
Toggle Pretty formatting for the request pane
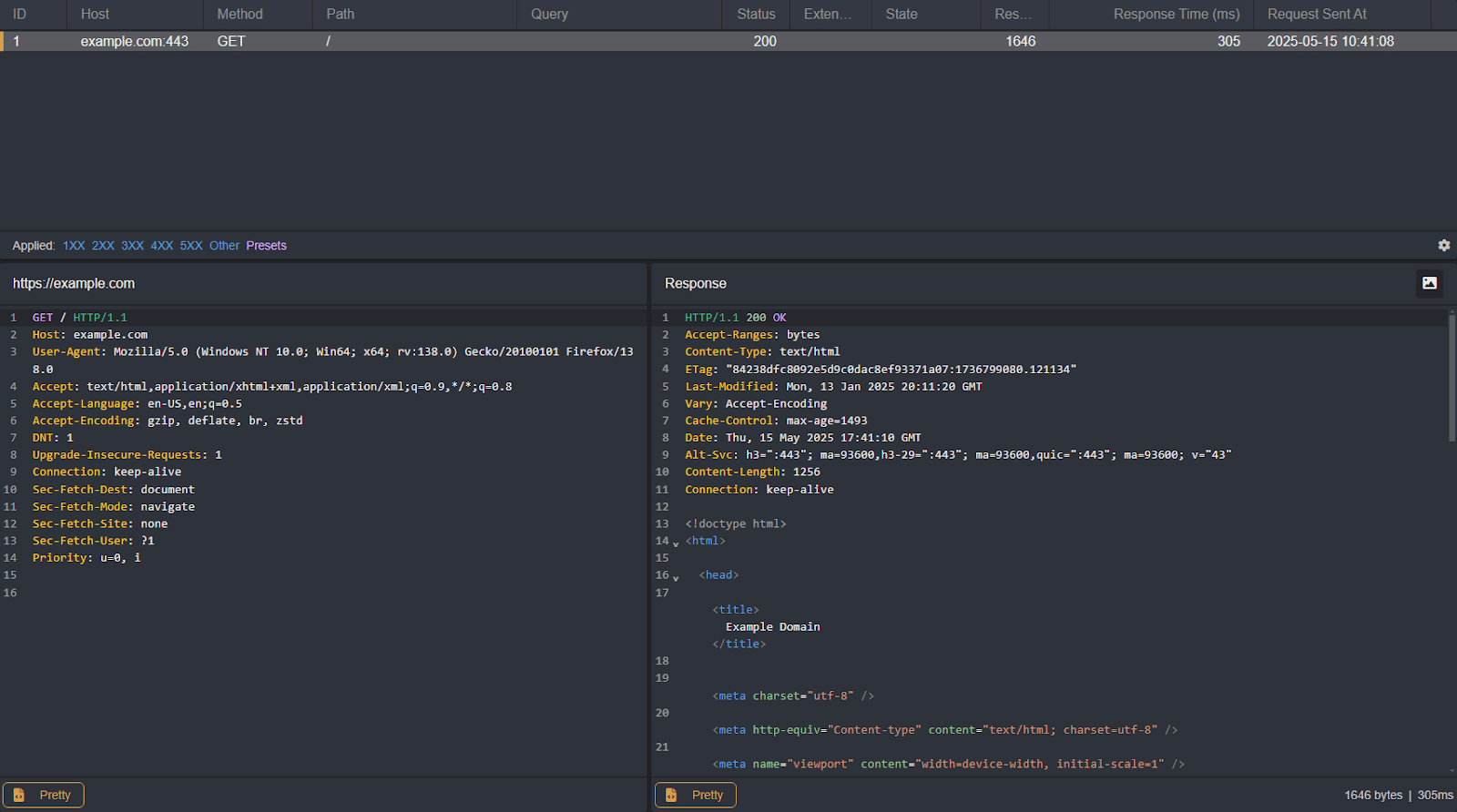click(x=44, y=795)
